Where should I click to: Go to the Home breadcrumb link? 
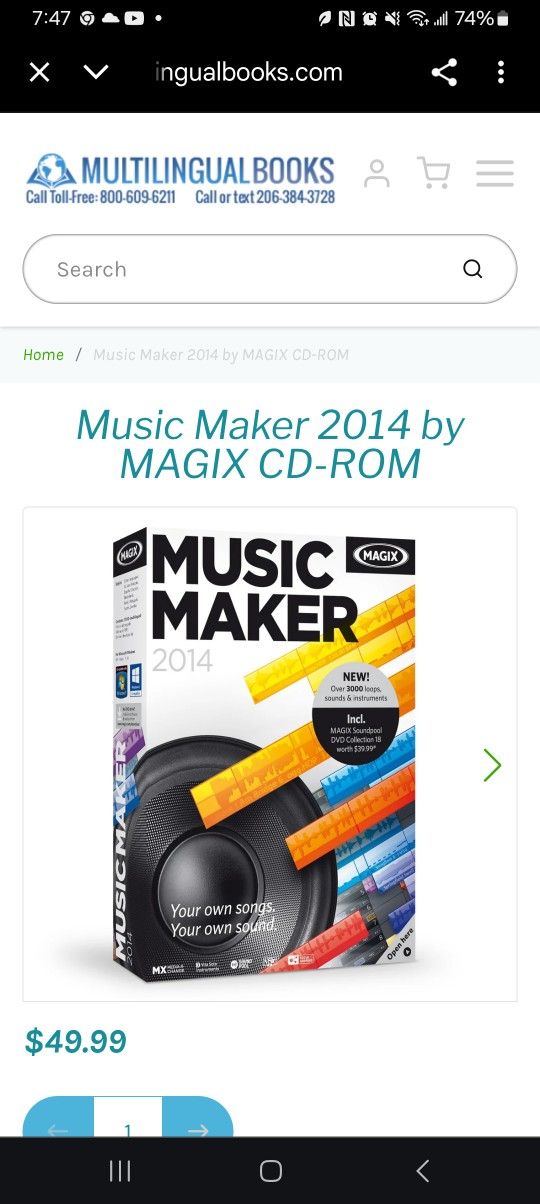coord(43,355)
